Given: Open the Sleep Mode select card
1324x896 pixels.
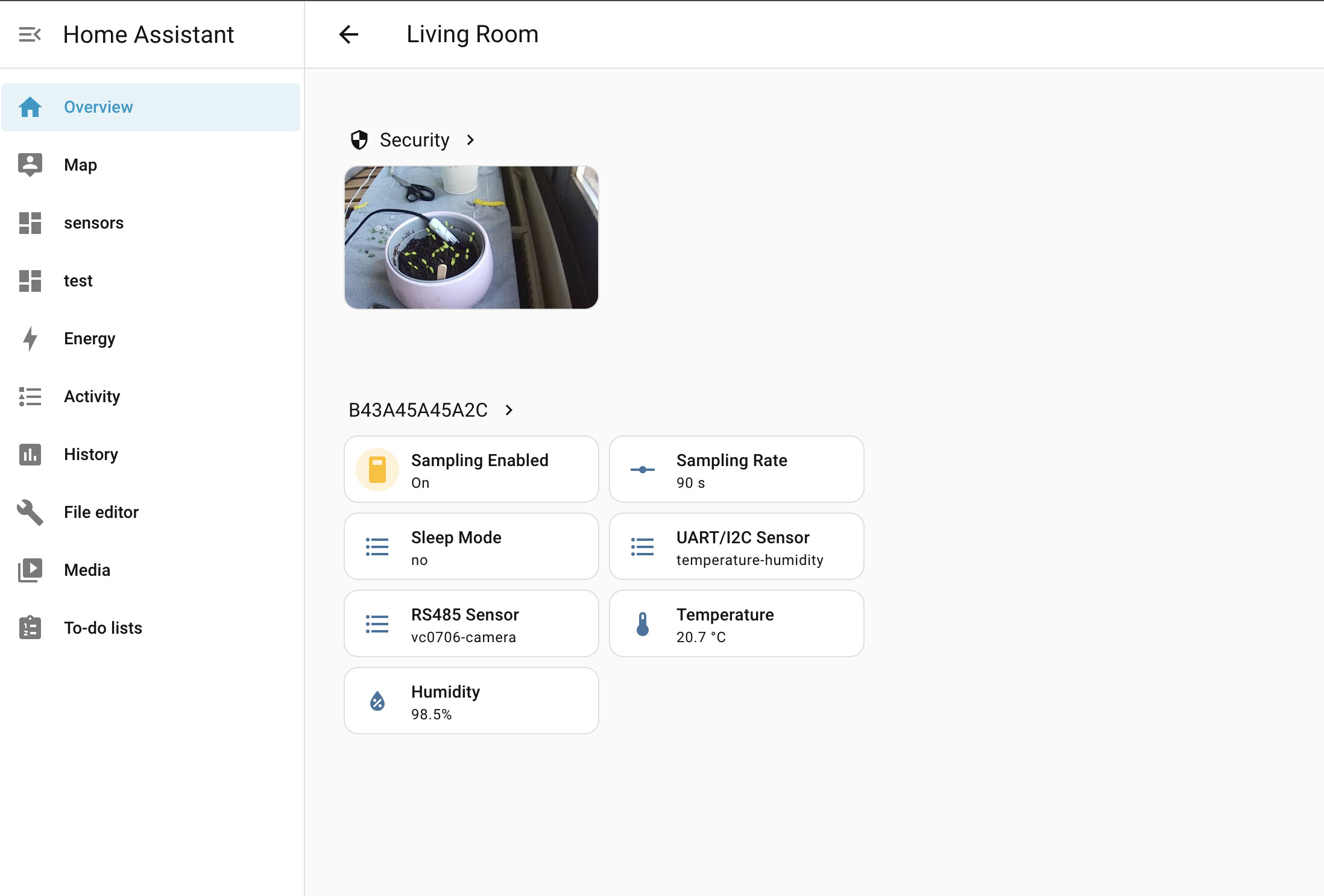Looking at the screenshot, I should click(x=471, y=547).
